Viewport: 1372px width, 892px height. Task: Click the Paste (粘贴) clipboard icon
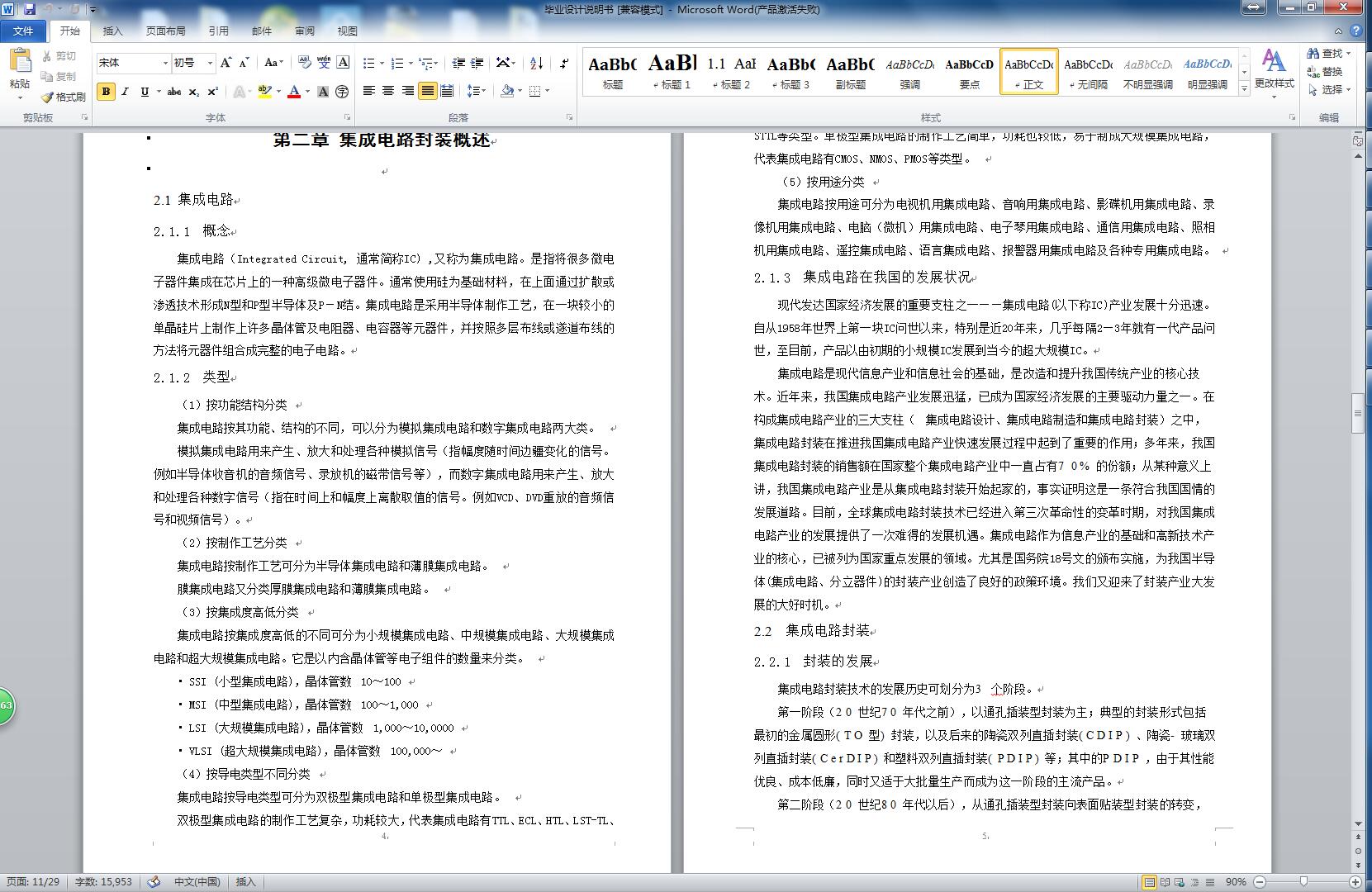click(20, 61)
